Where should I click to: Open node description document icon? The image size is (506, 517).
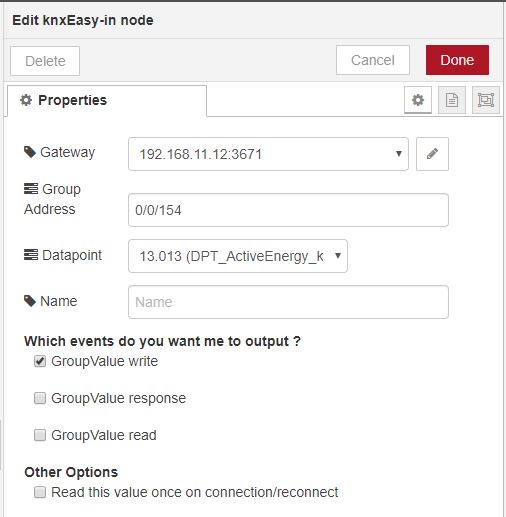pos(452,100)
